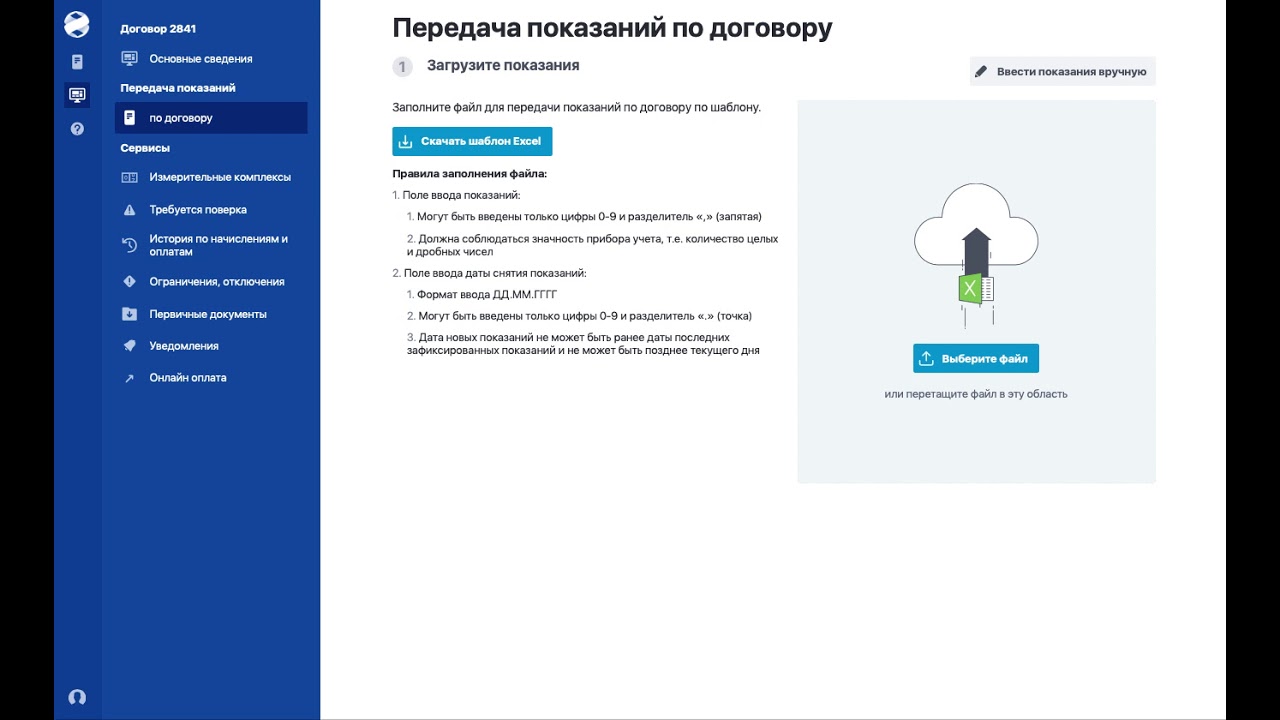Open the documents icon in the narrow sidebar
Viewport: 1280px width, 720px height.
(77, 62)
